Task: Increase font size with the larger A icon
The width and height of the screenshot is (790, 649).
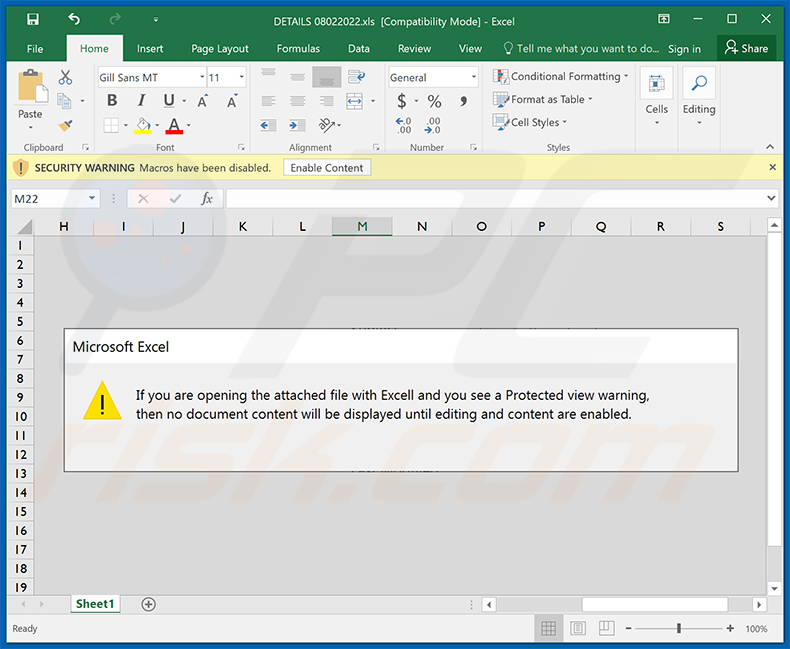Action: tap(203, 101)
